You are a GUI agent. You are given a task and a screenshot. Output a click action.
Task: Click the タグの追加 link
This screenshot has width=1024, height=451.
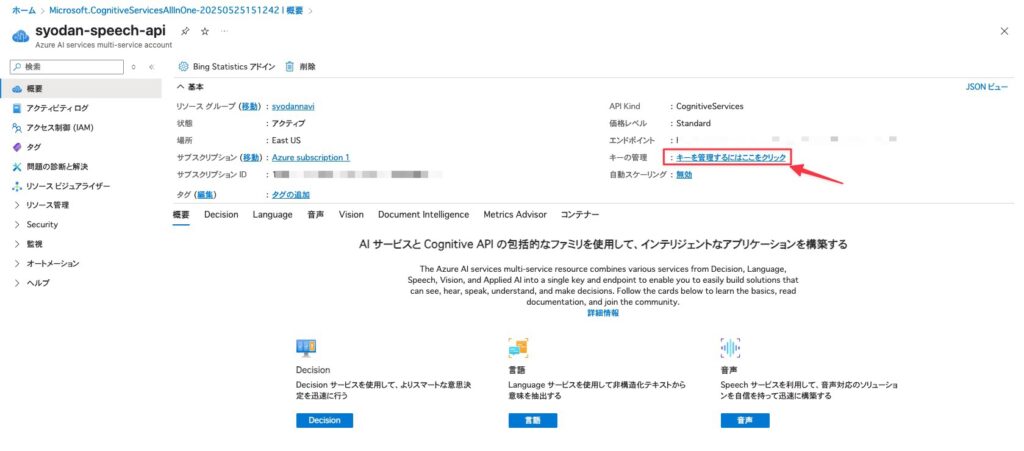click(x=291, y=194)
